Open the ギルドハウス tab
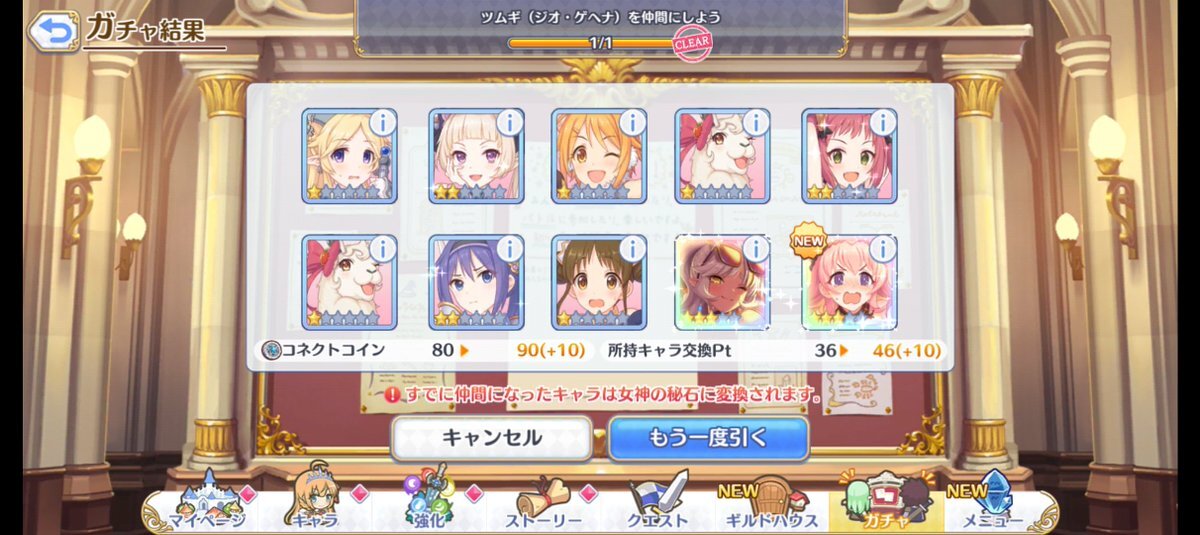Screen dimensions: 1200x535 770,505
